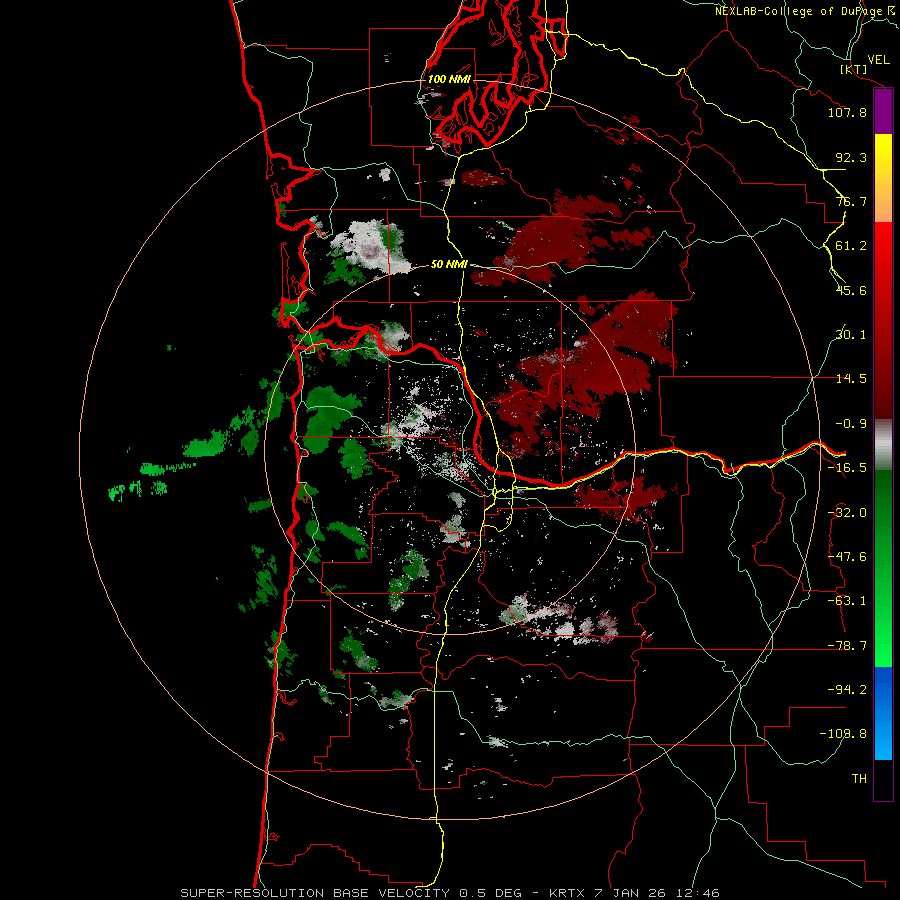Image resolution: width=900 pixels, height=900 pixels.
Task: Click the -94.2 velocity scale value
Action: tap(847, 689)
